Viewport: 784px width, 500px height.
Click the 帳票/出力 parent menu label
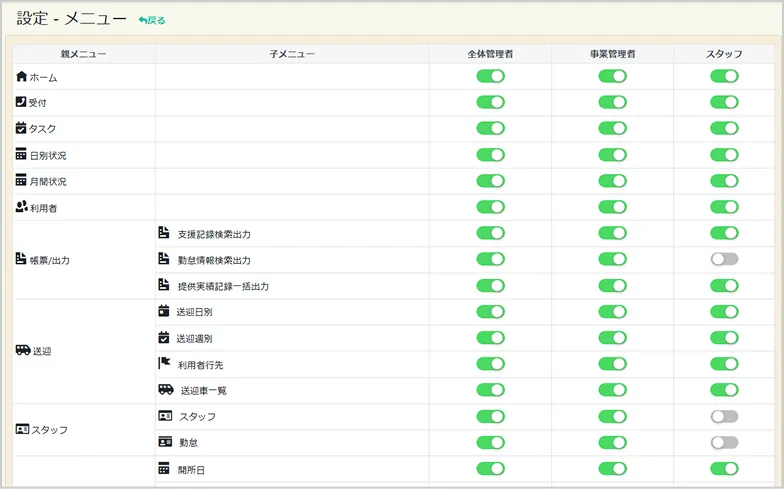(x=50, y=260)
